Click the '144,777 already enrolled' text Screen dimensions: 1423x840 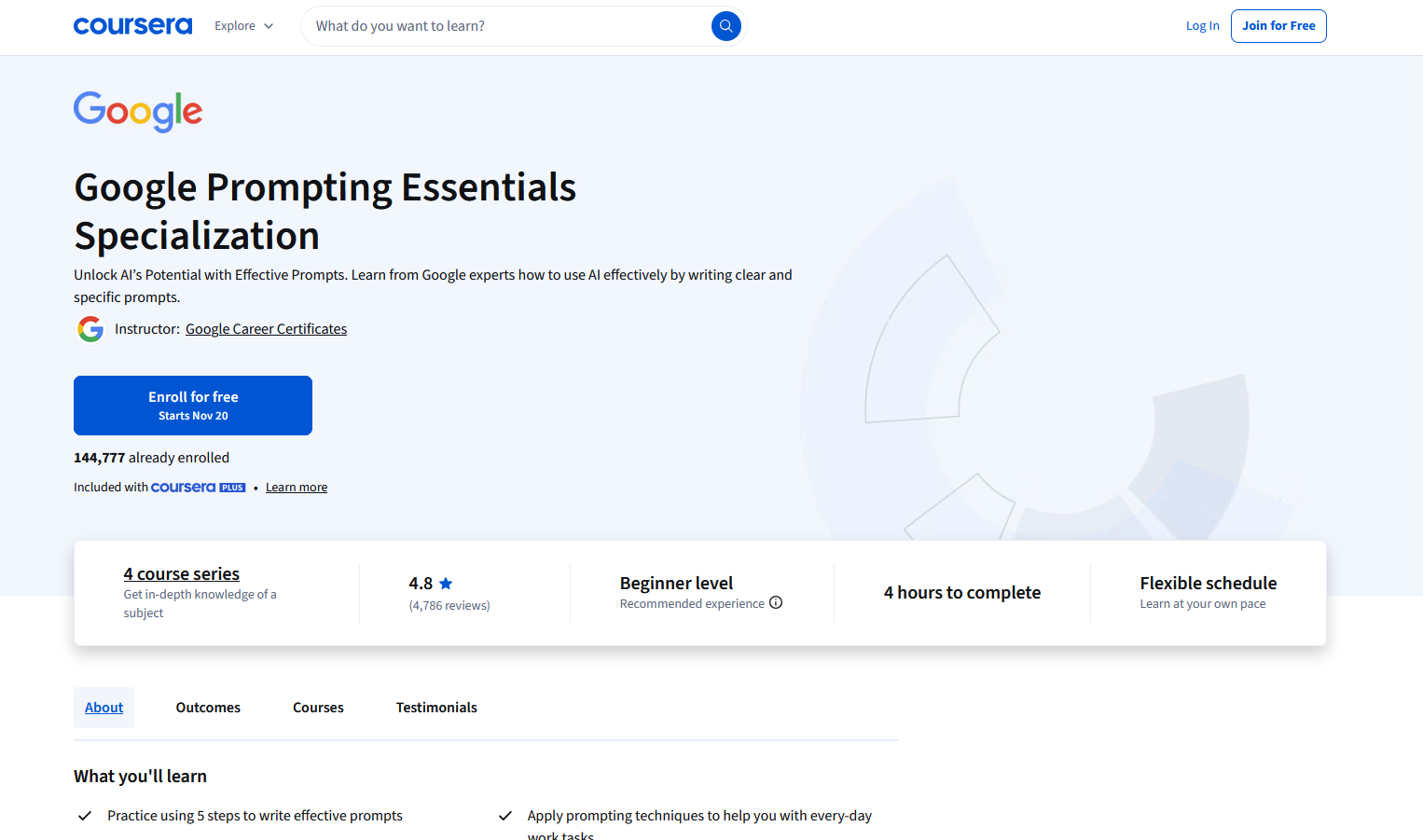click(x=151, y=458)
